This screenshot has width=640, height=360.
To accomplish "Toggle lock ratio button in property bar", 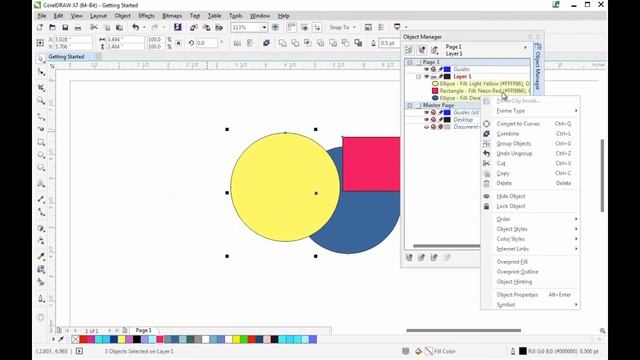I will (178, 43).
